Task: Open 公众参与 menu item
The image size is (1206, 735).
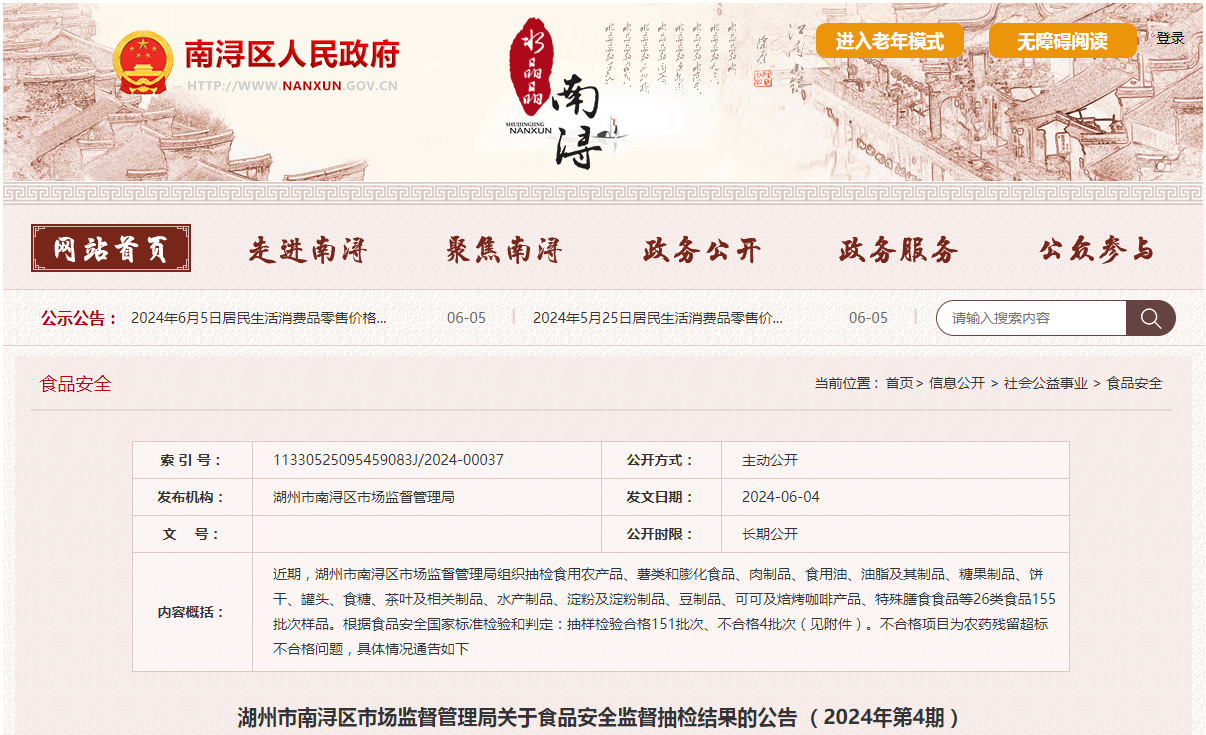Action: [1096, 250]
